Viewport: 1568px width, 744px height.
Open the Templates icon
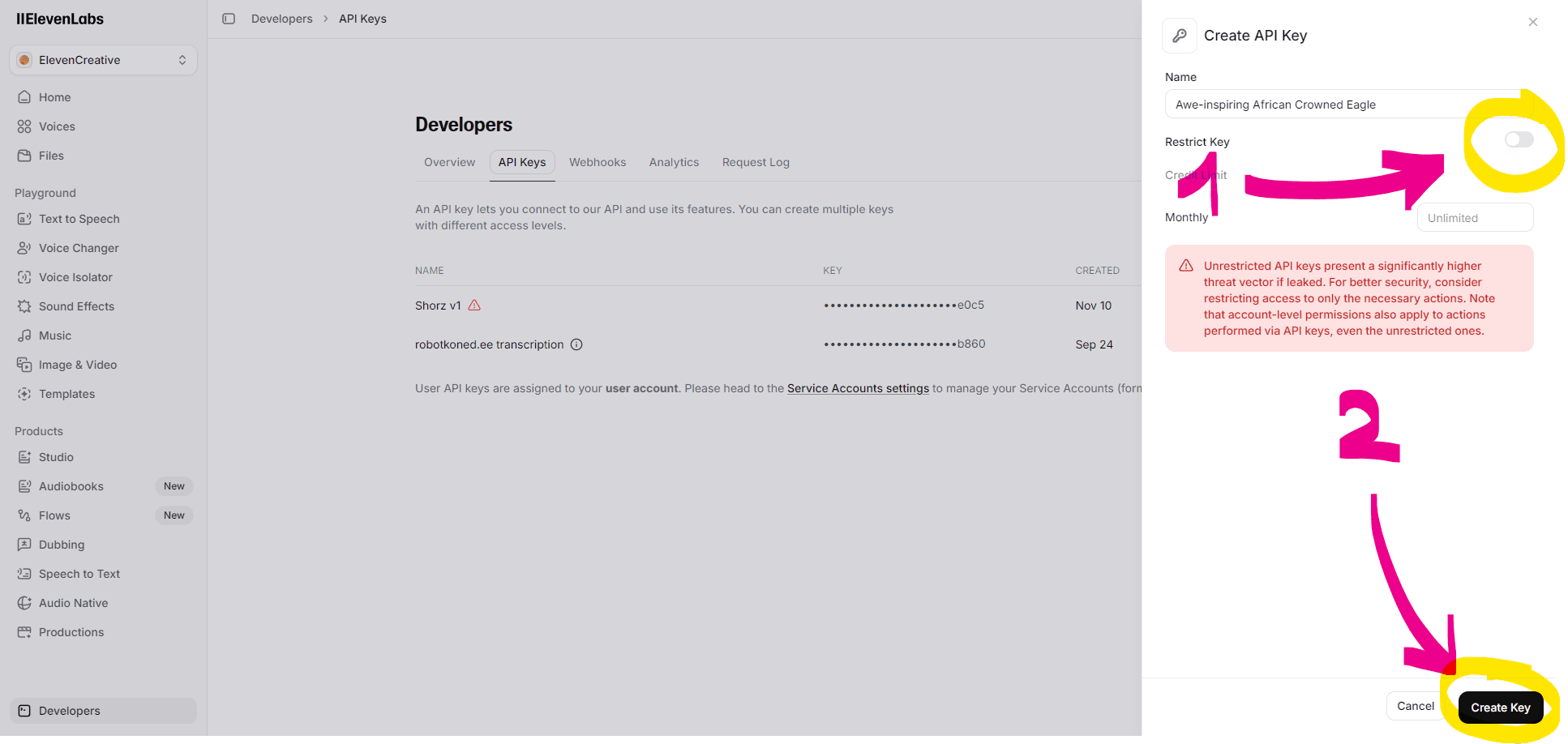pyautogui.click(x=24, y=394)
